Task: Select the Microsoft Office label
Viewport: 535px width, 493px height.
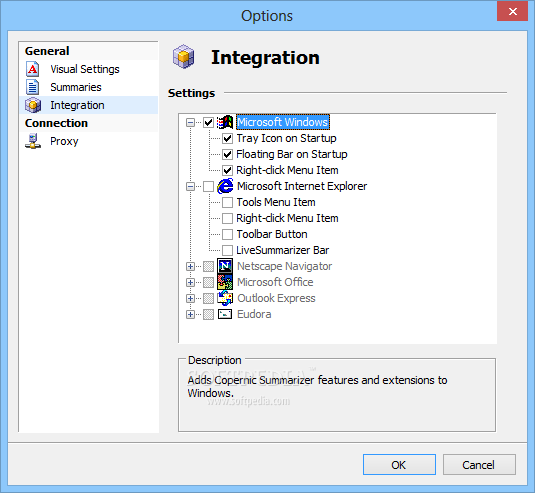Action: [x=275, y=282]
